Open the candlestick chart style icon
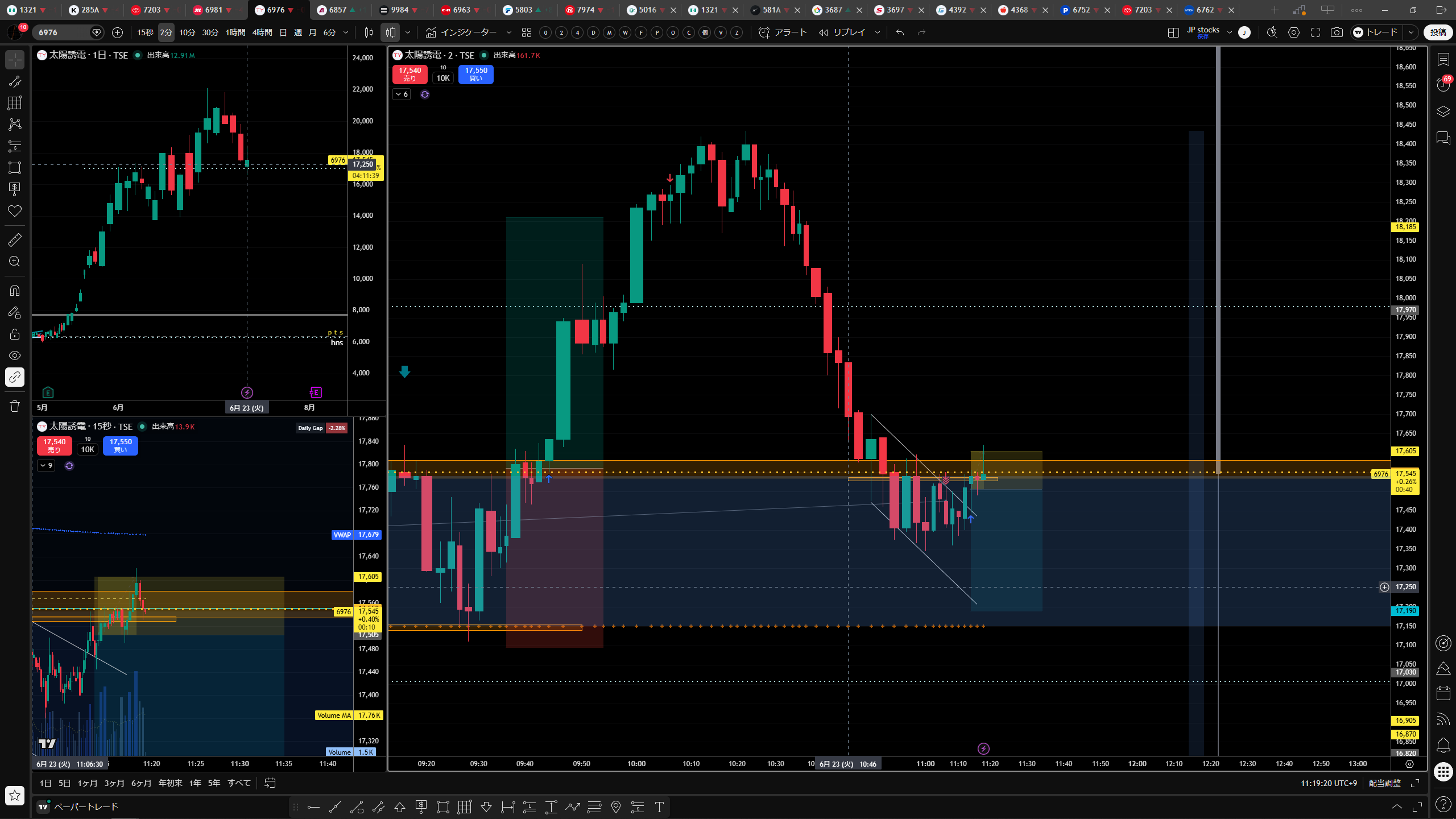Screen dimensions: 1456x819 pos(368,32)
